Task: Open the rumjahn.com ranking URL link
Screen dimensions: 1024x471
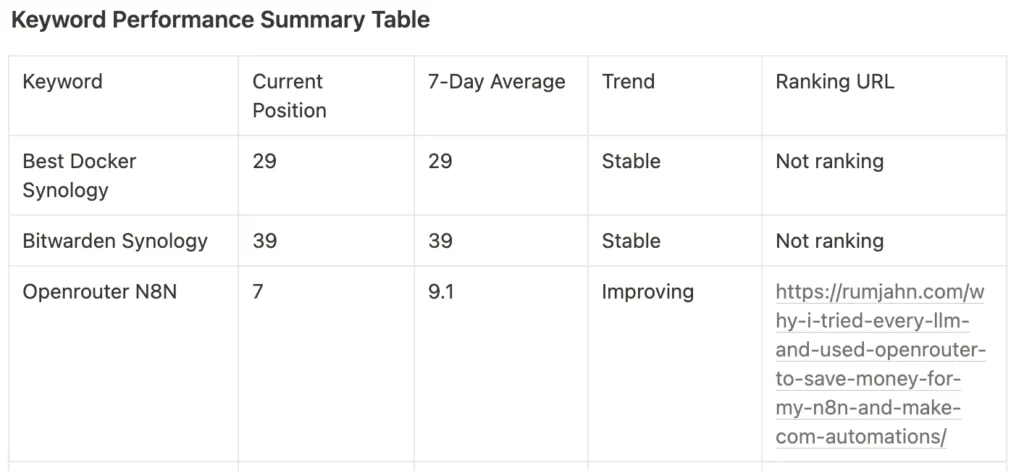Action: [x=880, y=365]
